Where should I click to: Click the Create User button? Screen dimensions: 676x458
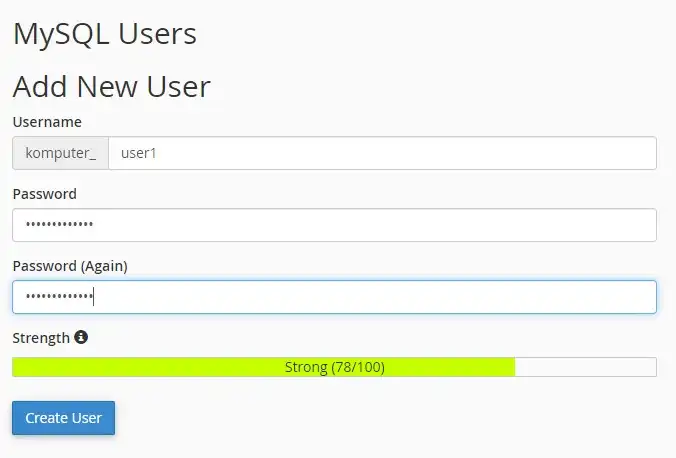(63, 418)
